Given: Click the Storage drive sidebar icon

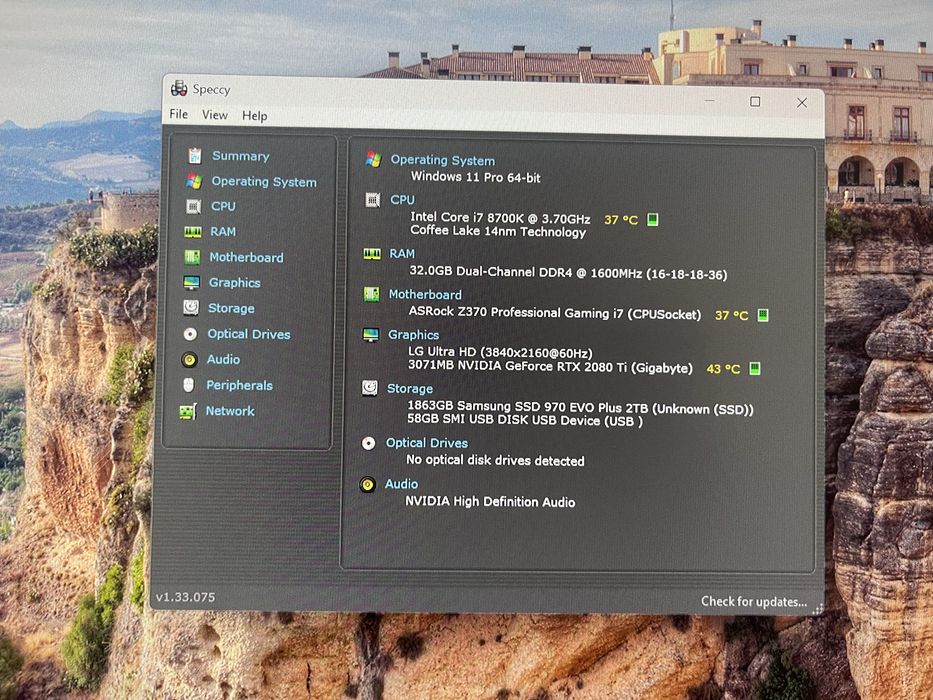Looking at the screenshot, I should 191,308.
